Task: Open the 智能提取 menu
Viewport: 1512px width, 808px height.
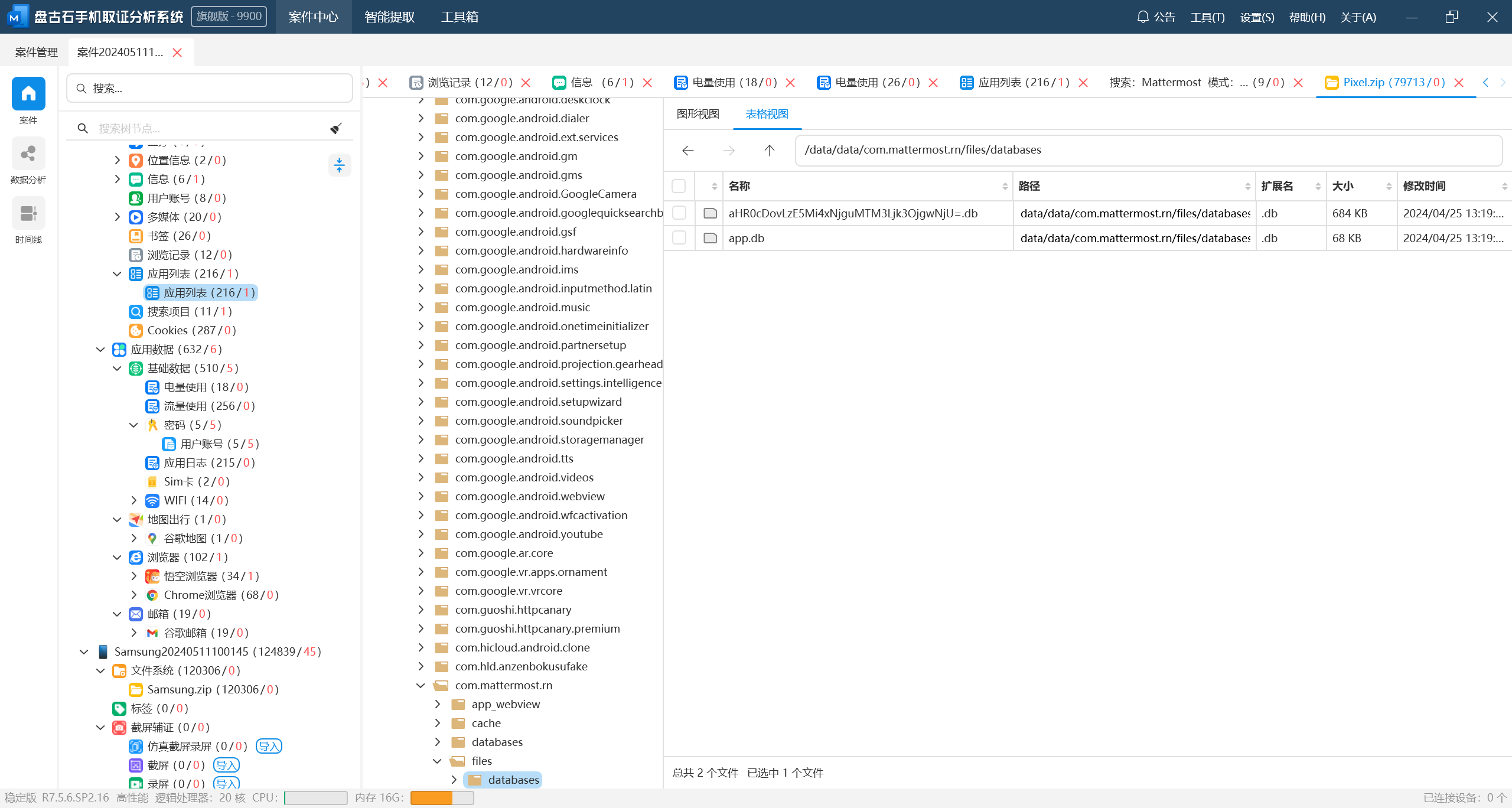Action: pos(389,17)
